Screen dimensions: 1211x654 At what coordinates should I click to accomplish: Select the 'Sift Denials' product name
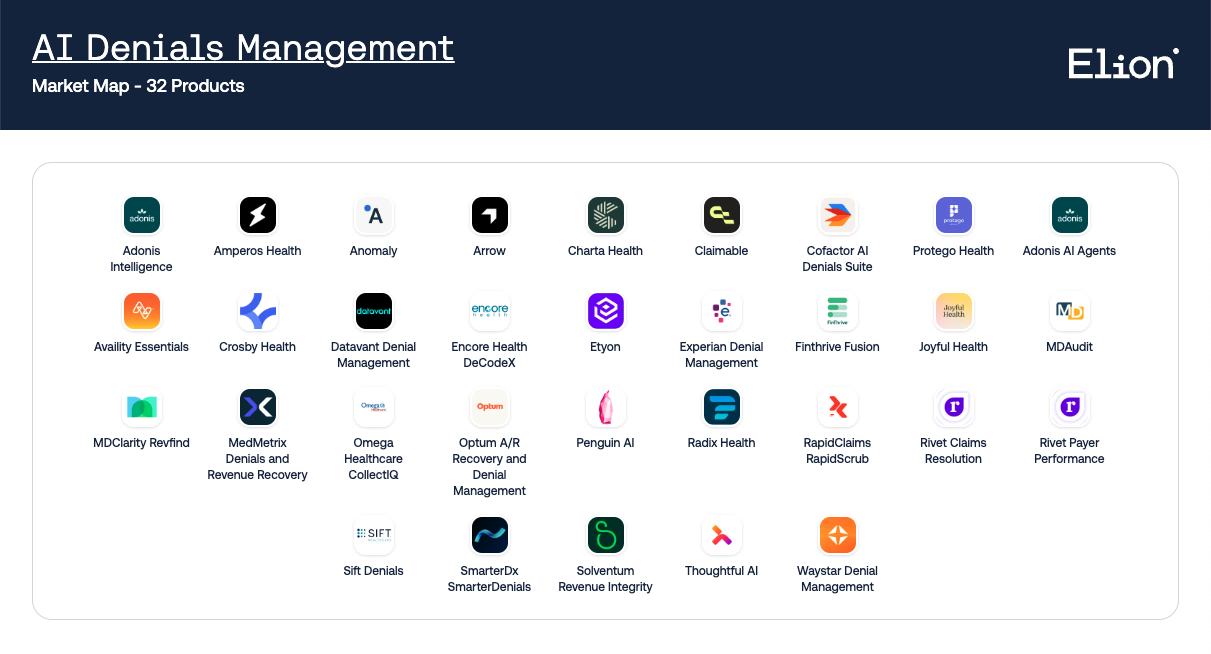(x=373, y=571)
